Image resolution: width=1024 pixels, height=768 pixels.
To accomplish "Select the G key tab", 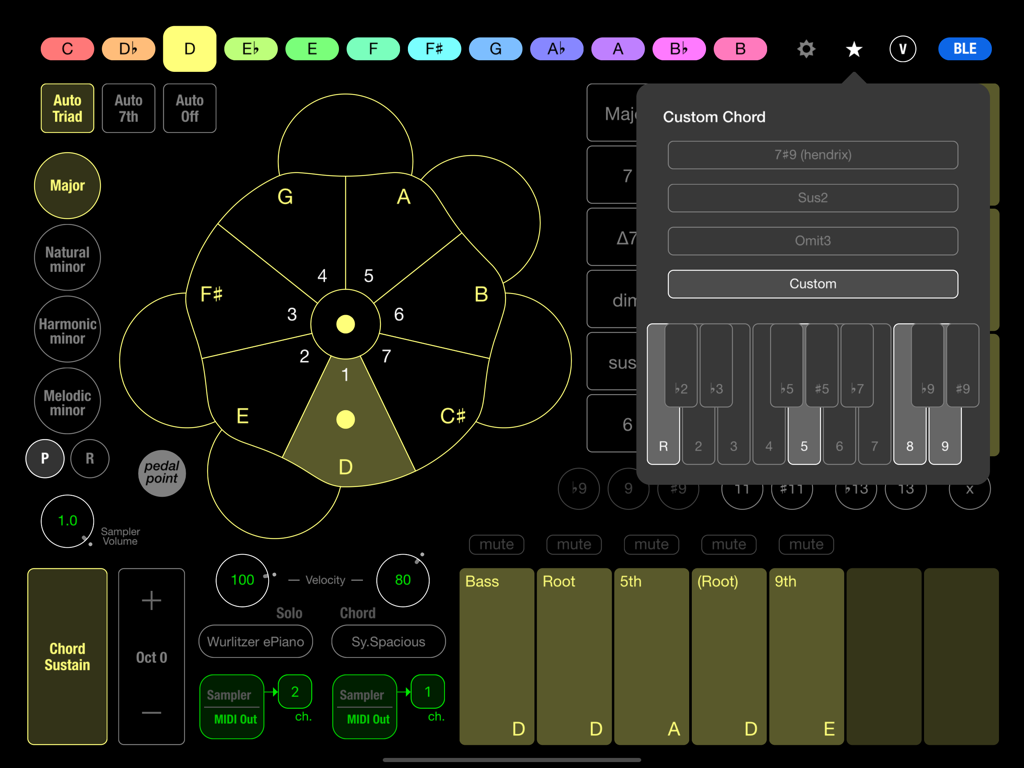I will (495, 48).
